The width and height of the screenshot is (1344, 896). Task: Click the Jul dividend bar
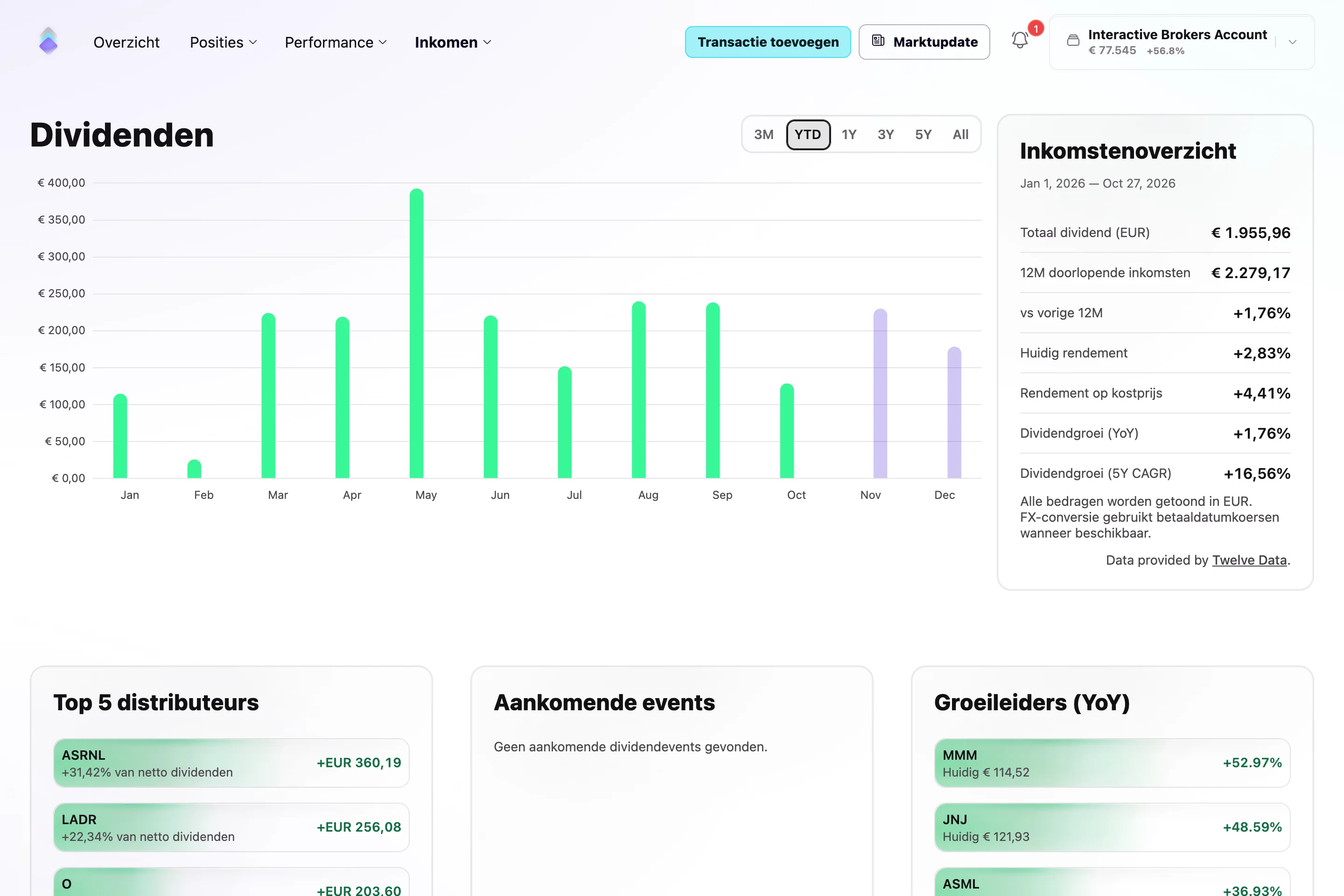pyautogui.click(x=565, y=422)
